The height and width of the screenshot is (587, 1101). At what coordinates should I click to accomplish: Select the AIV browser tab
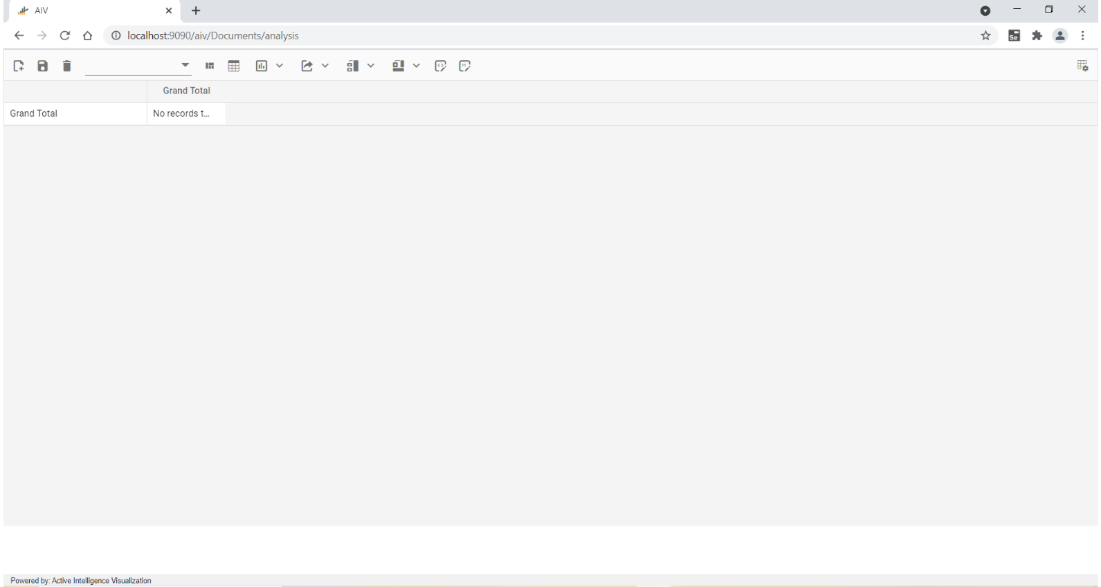point(94,11)
